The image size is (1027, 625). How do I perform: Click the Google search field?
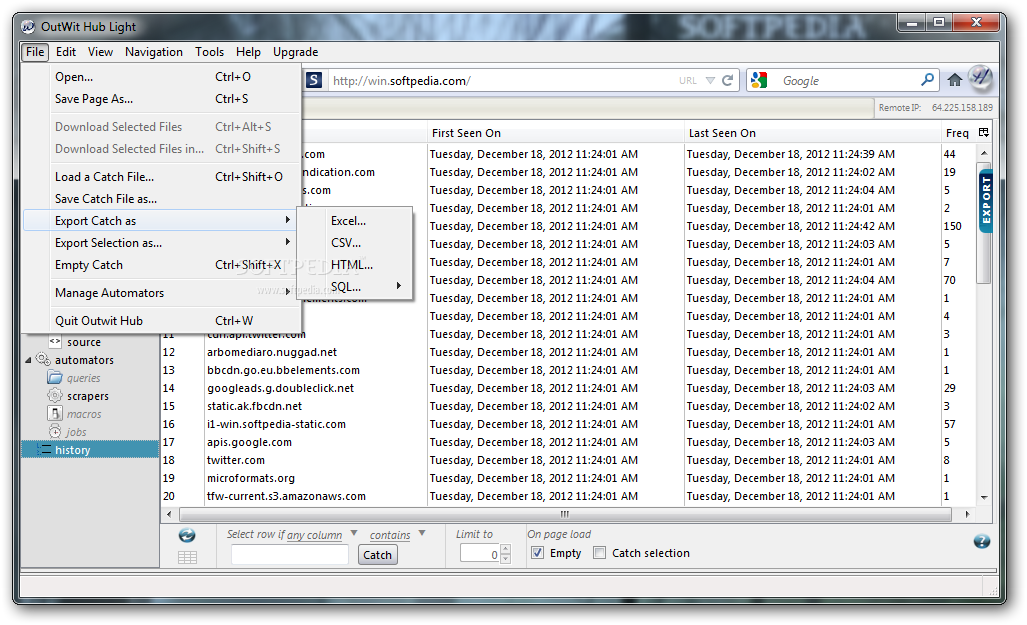tap(845, 81)
